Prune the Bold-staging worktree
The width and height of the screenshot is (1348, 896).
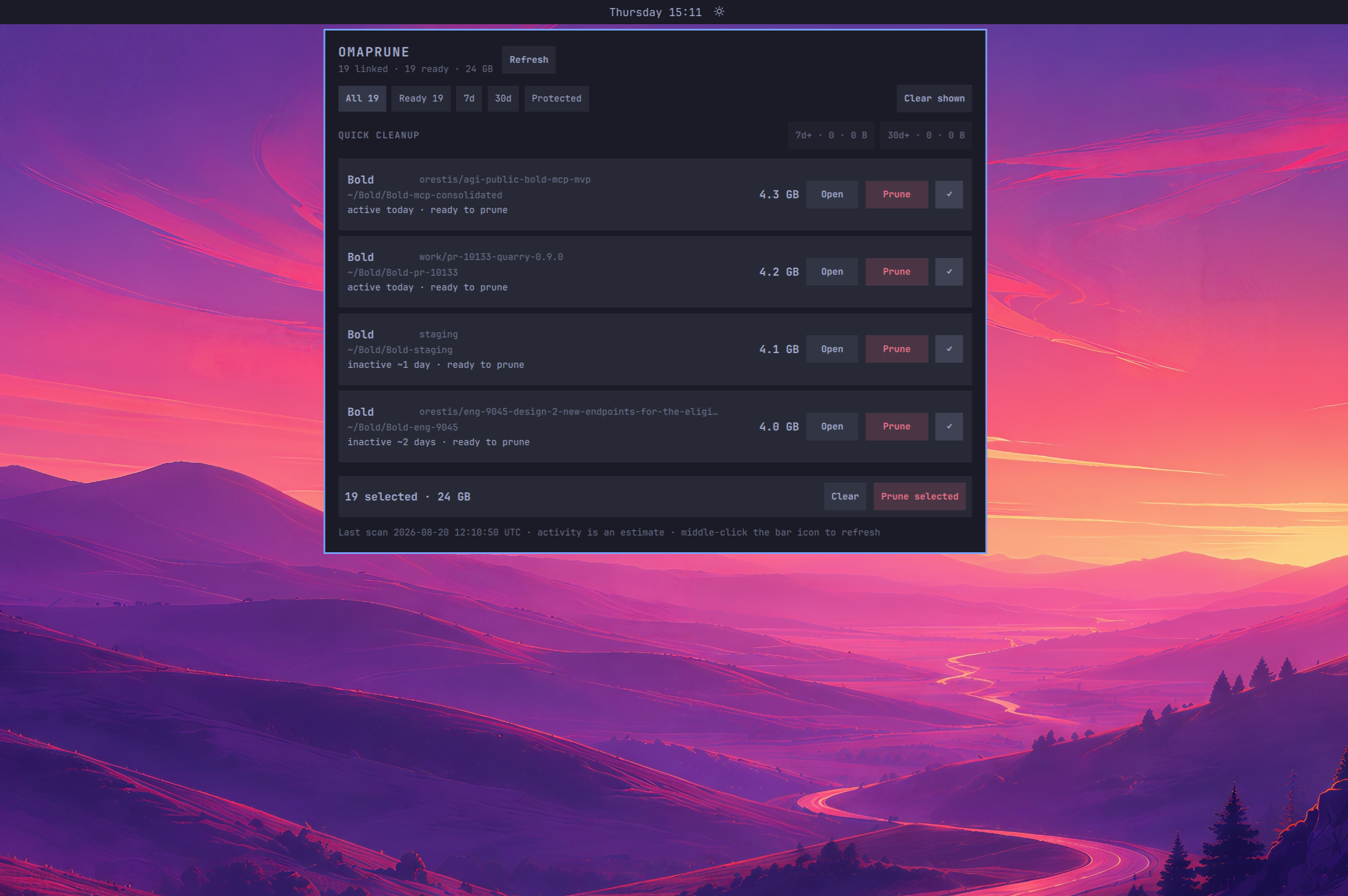[x=896, y=349]
